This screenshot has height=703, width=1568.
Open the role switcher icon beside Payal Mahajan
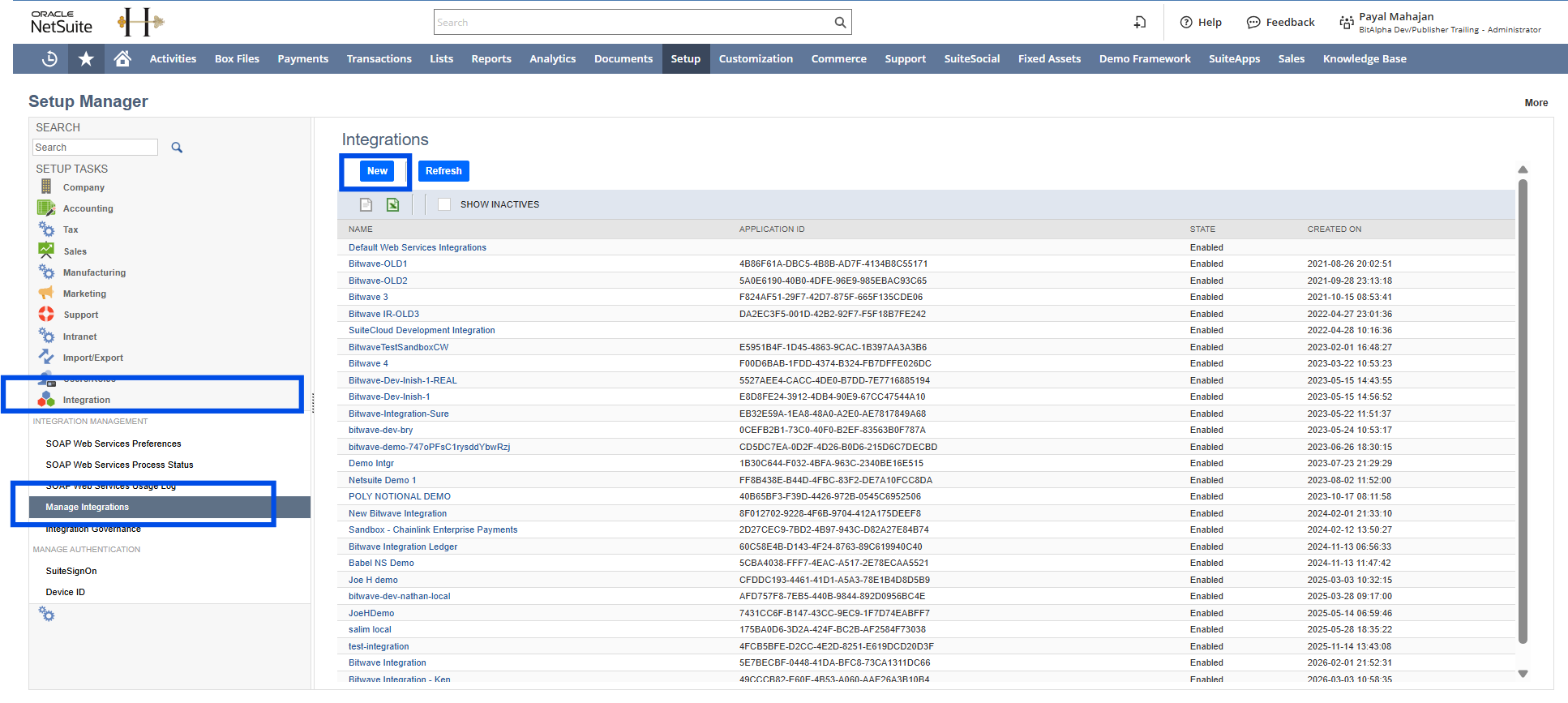pos(1347,22)
